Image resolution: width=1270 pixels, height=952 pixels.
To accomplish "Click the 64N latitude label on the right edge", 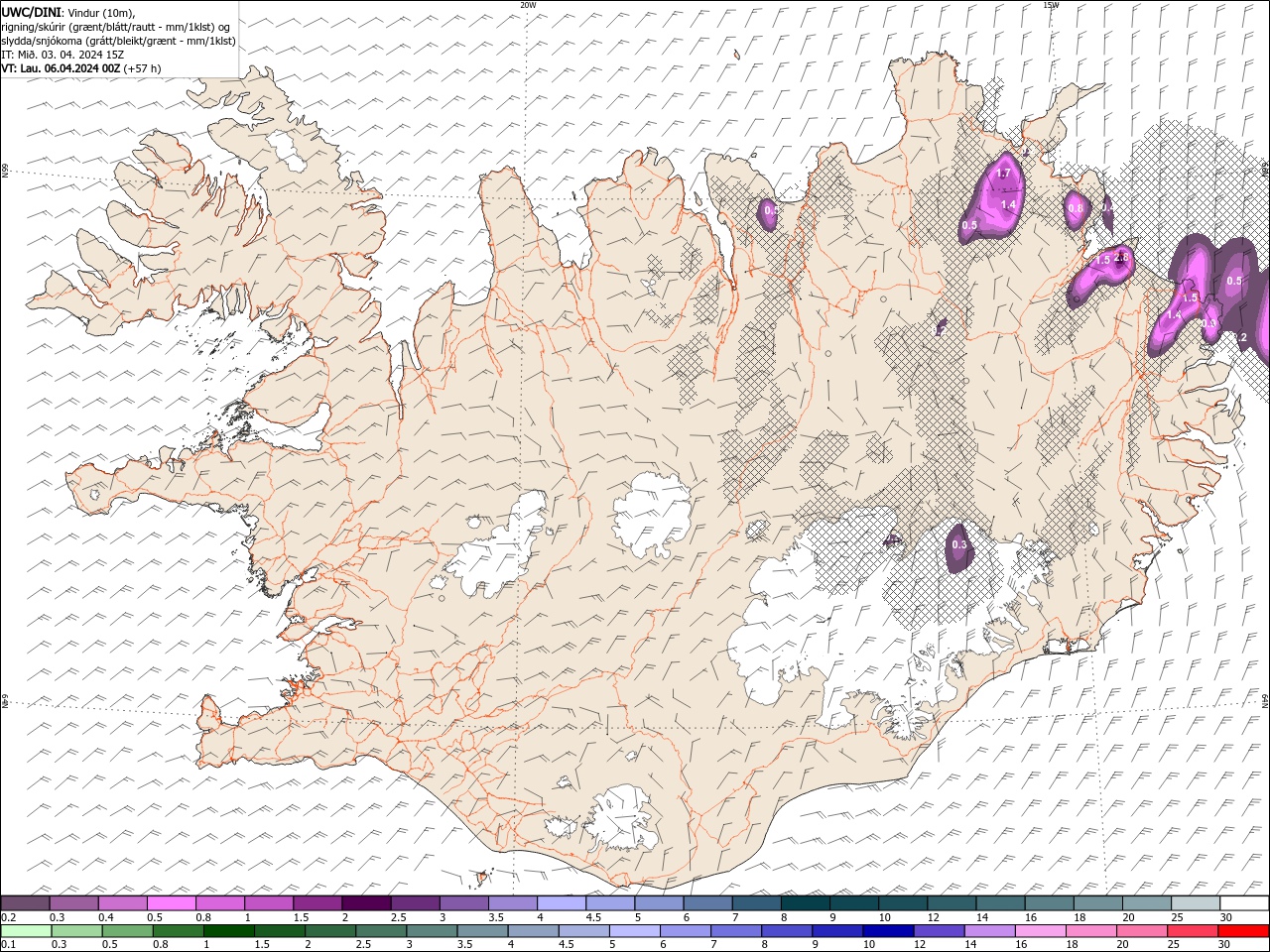I will coord(1265,699).
